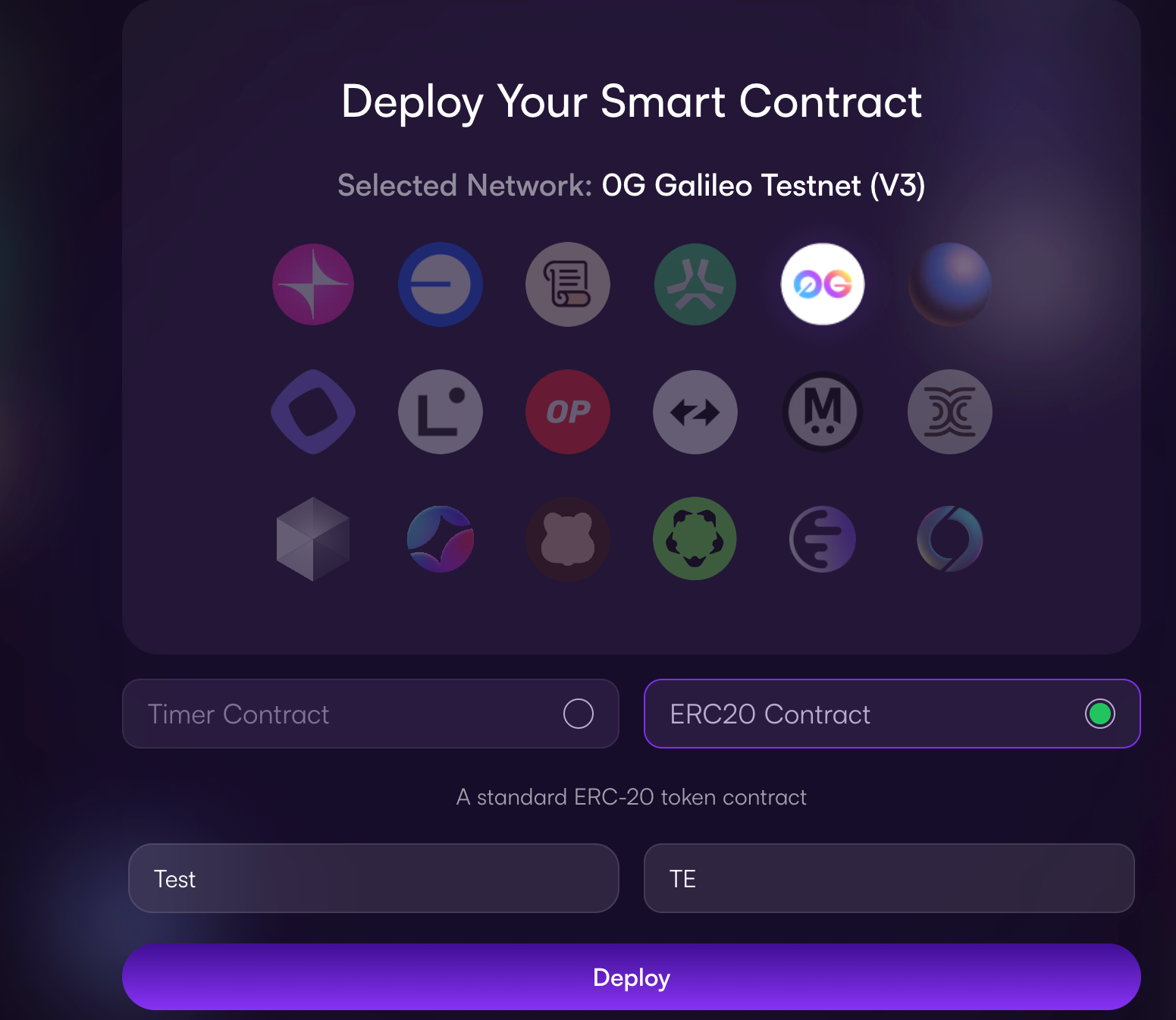Select the ERC20 Contract radio option

tap(892, 714)
